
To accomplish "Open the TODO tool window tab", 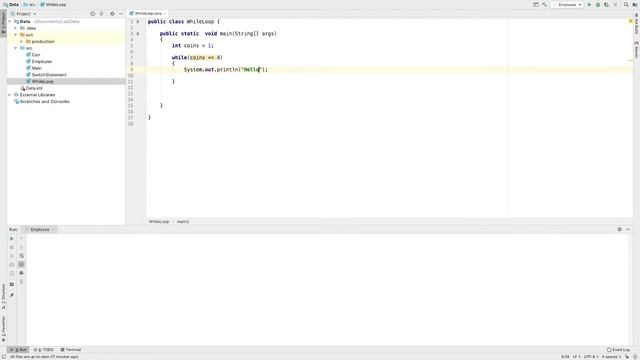I will pyautogui.click(x=44, y=350).
